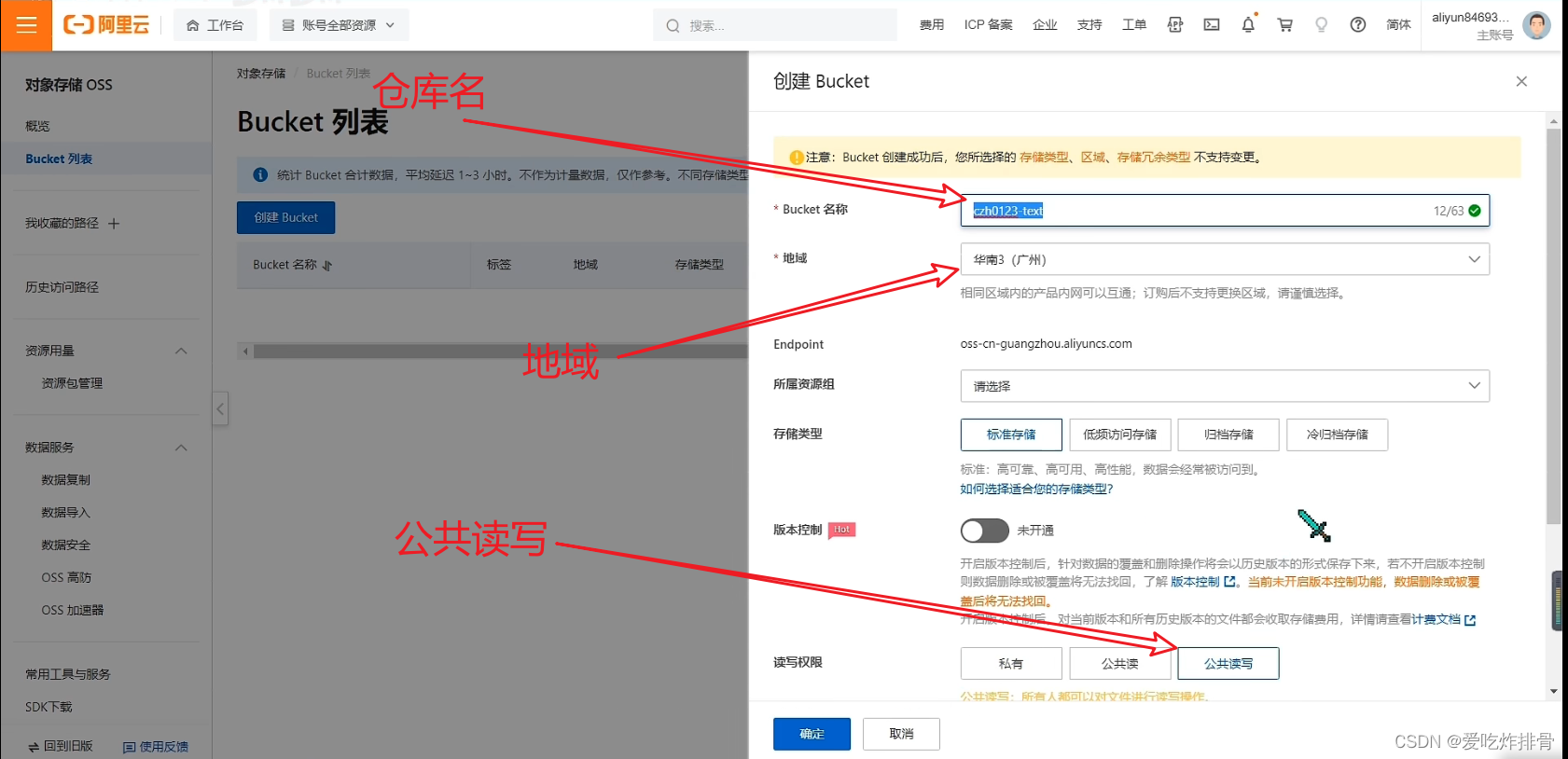Open the notifications bell
Viewport: 1568px width, 759px height.
(1248, 25)
